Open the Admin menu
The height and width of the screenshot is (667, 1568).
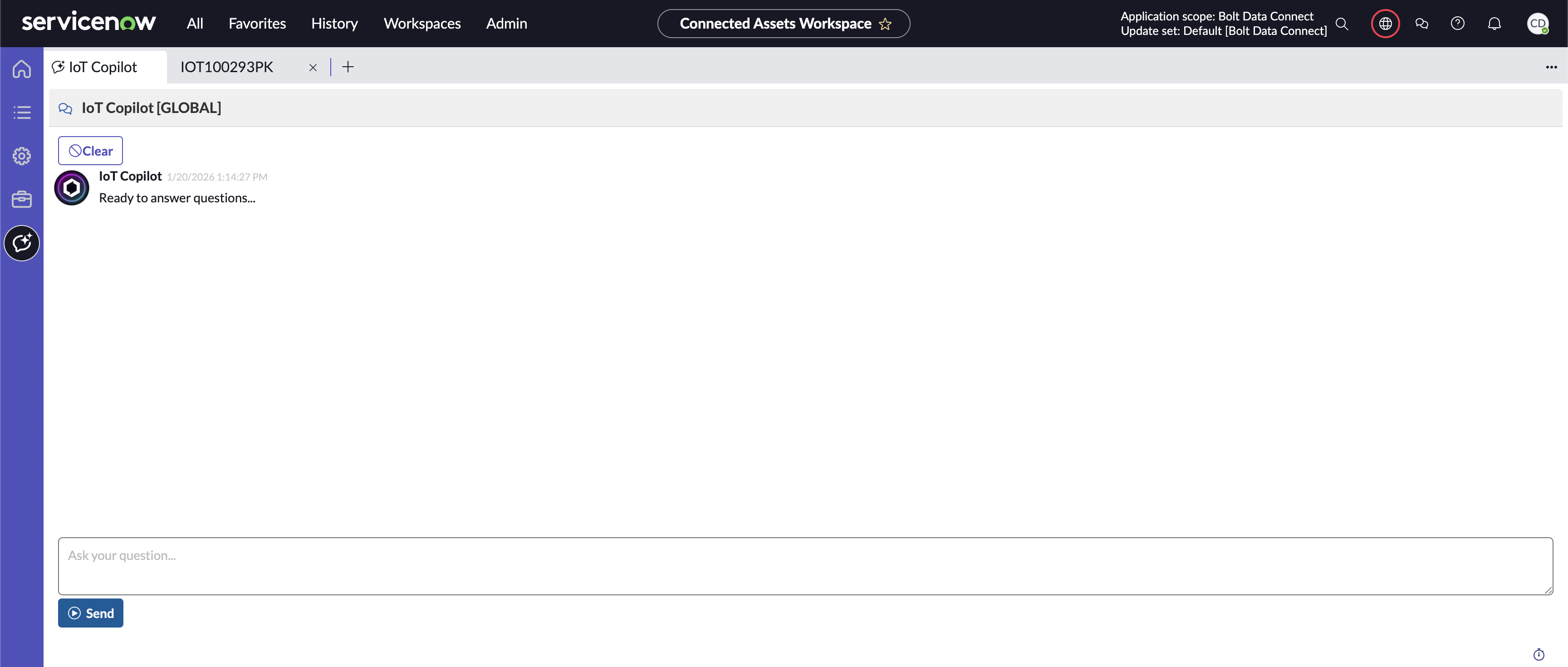tap(506, 23)
